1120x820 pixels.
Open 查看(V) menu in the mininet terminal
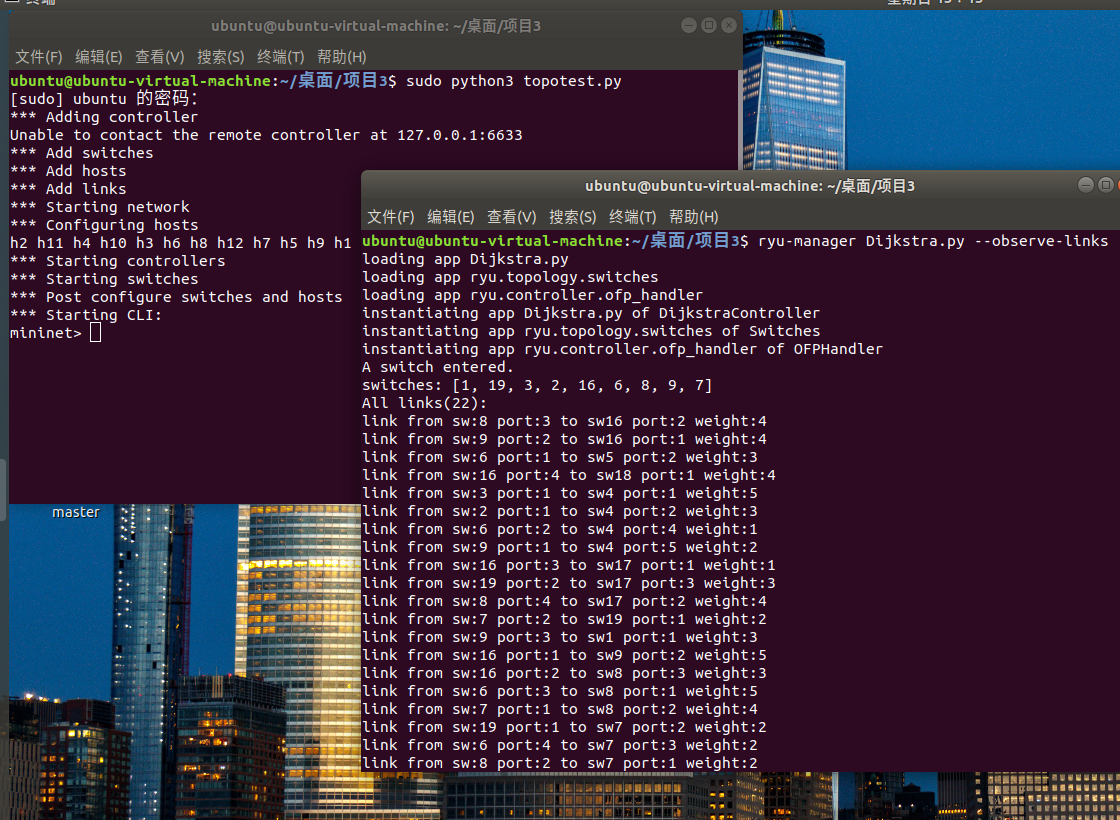pyautogui.click(x=160, y=57)
